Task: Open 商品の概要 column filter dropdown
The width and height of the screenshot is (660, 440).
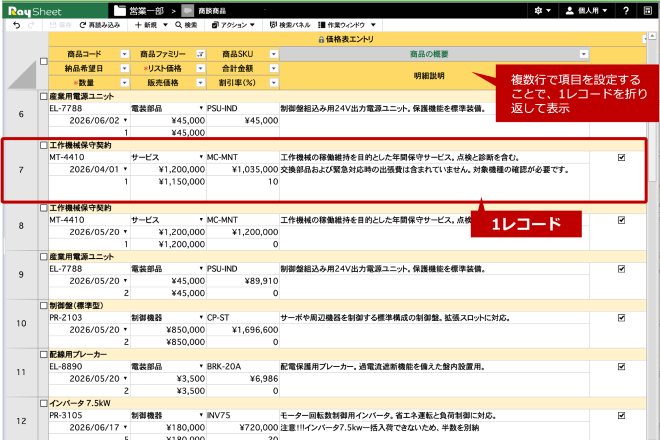Action: 583,54
